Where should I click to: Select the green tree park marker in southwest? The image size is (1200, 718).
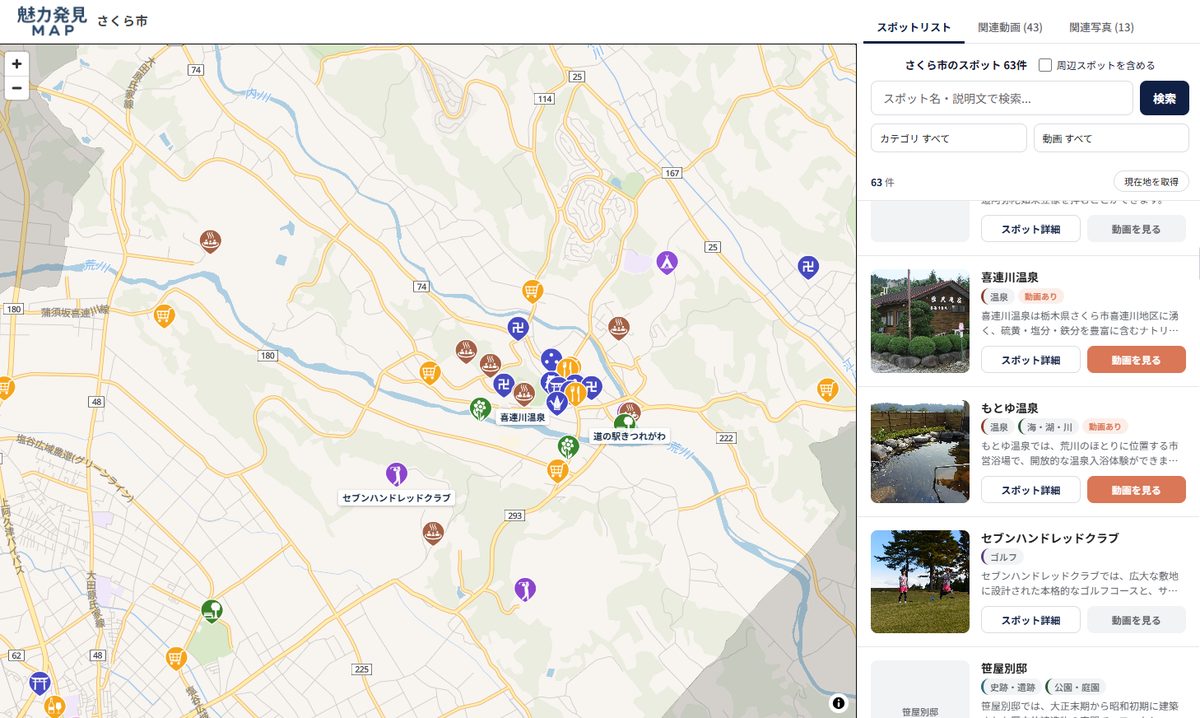(x=211, y=610)
